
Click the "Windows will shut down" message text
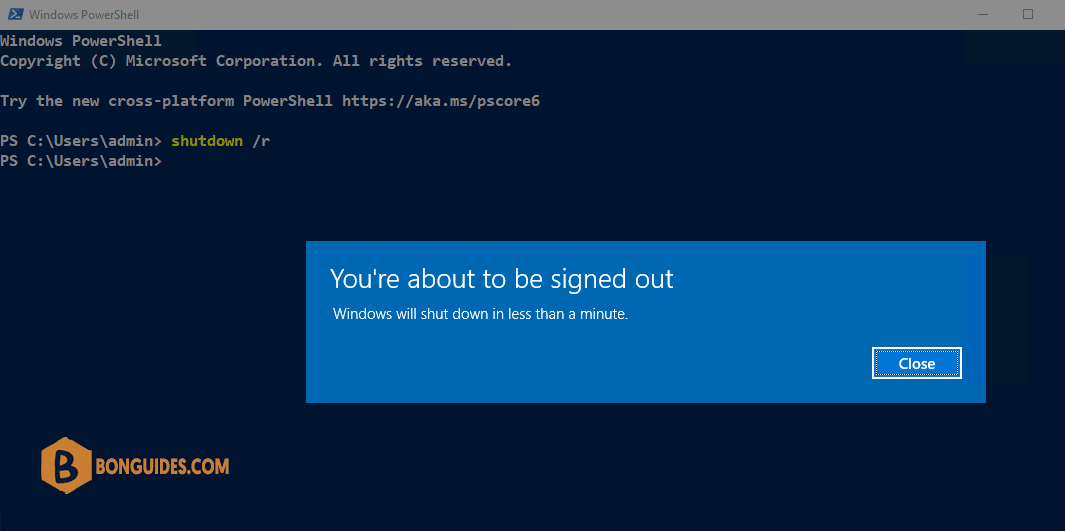480,314
